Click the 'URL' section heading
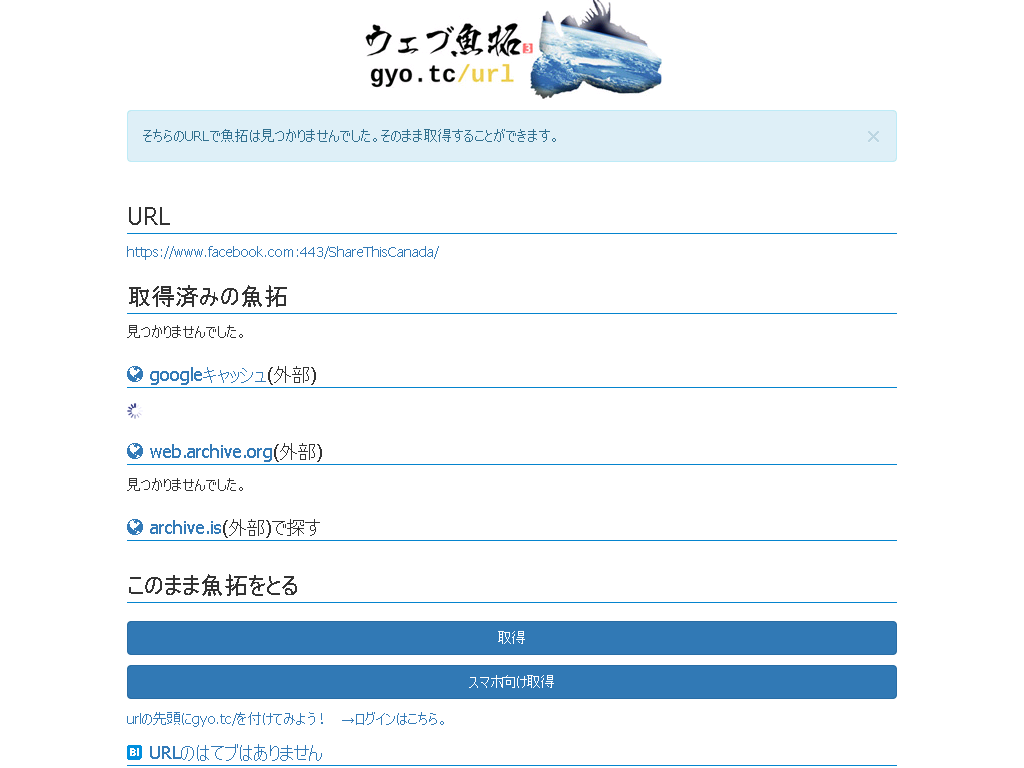This screenshot has height=768, width=1024. click(149, 217)
